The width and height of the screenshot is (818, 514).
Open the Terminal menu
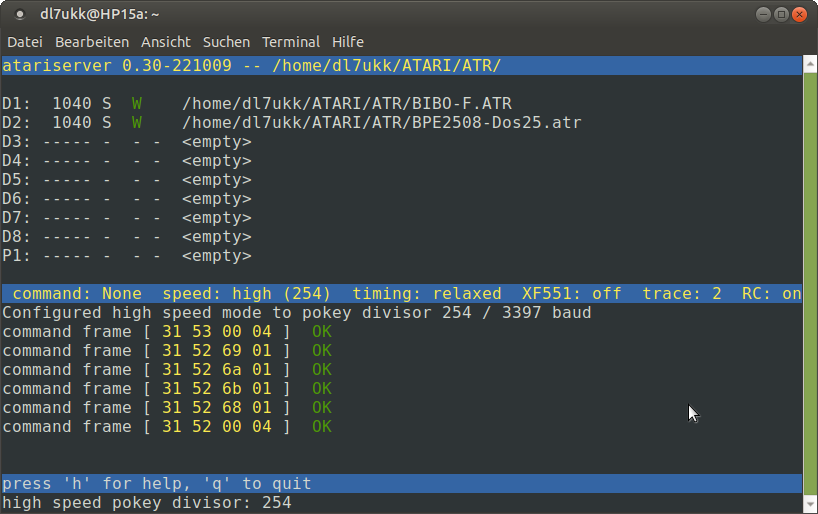point(291,42)
